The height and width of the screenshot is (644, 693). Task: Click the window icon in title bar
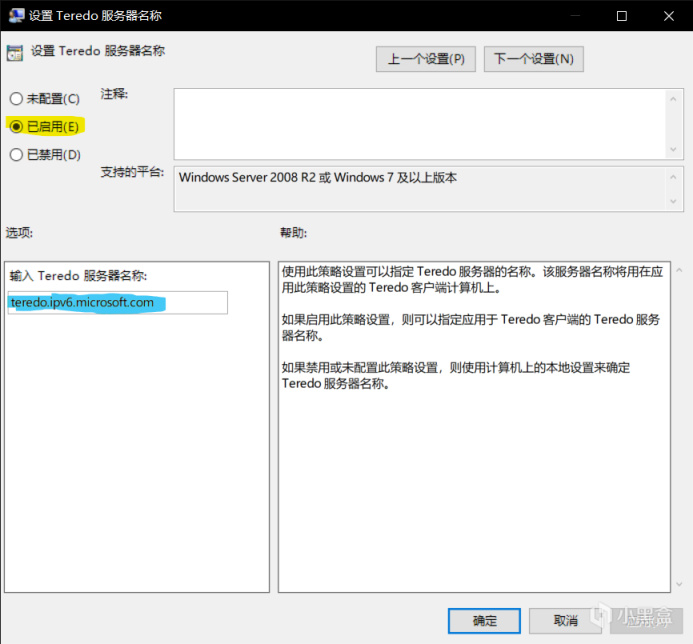coord(16,15)
